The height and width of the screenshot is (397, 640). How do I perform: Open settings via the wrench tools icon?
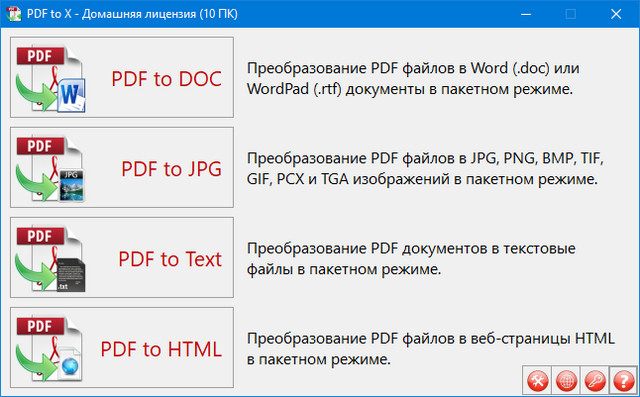[x=537, y=380]
